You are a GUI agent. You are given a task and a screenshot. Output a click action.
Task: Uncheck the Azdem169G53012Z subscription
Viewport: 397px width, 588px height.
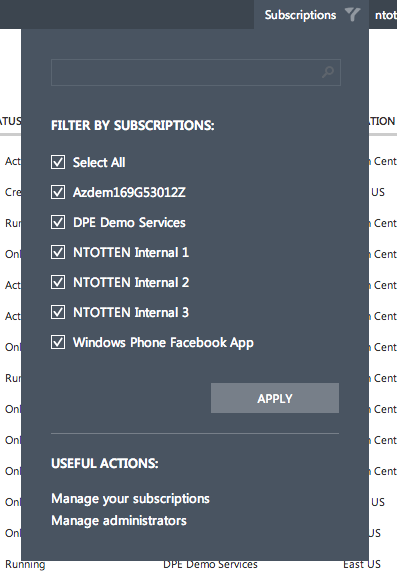click(58, 192)
